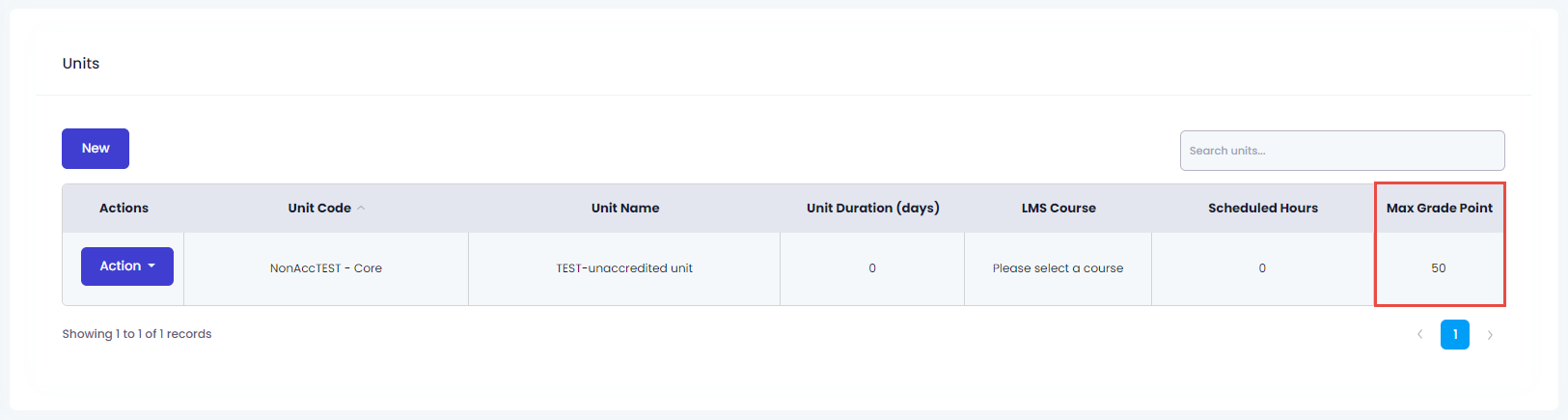This screenshot has width=1568, height=420.
Task: Click the New unit button
Action: coord(96,149)
